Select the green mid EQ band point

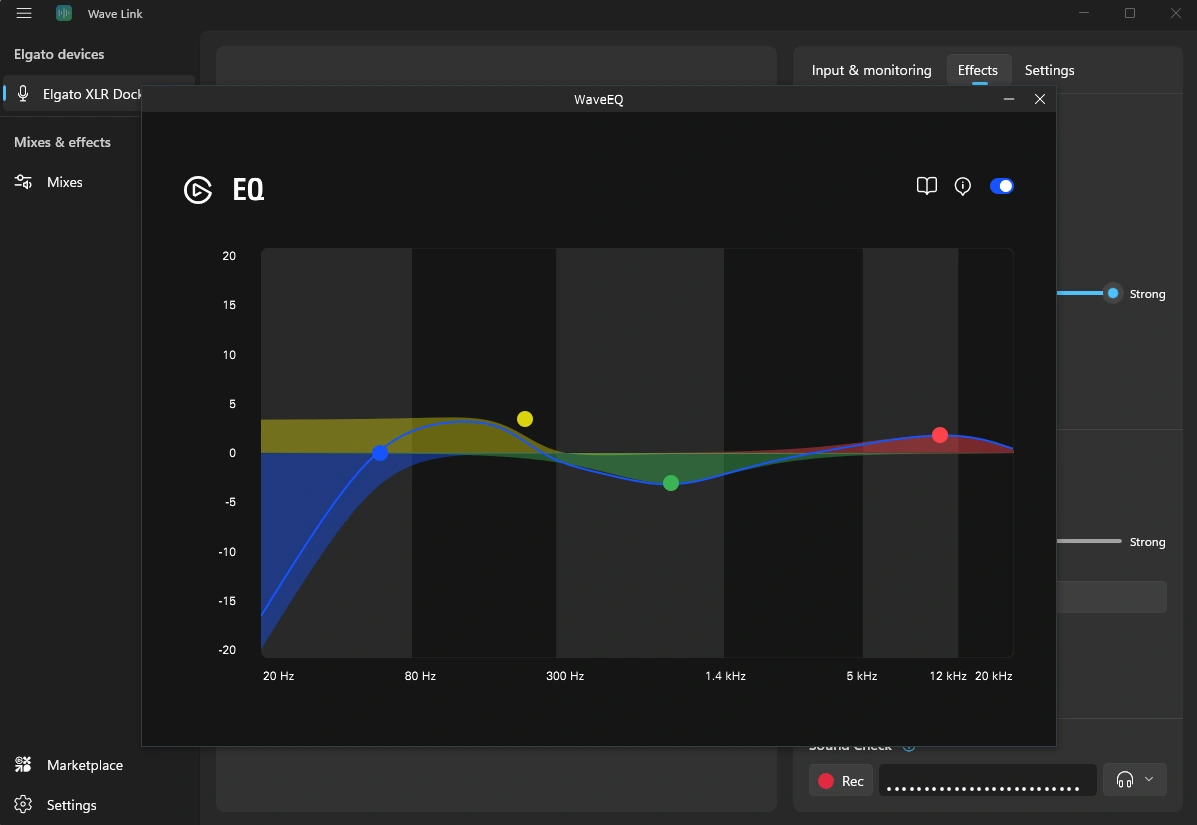coord(671,483)
